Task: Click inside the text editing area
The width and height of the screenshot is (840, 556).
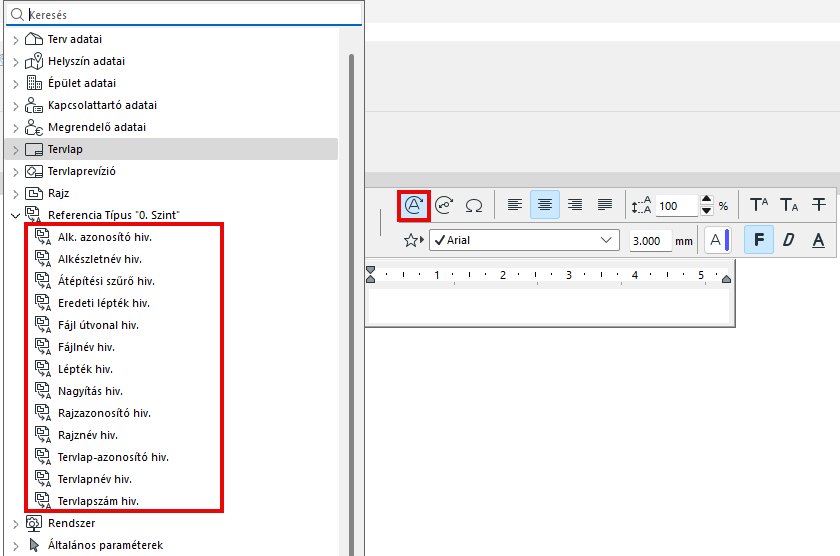Action: tap(549, 306)
